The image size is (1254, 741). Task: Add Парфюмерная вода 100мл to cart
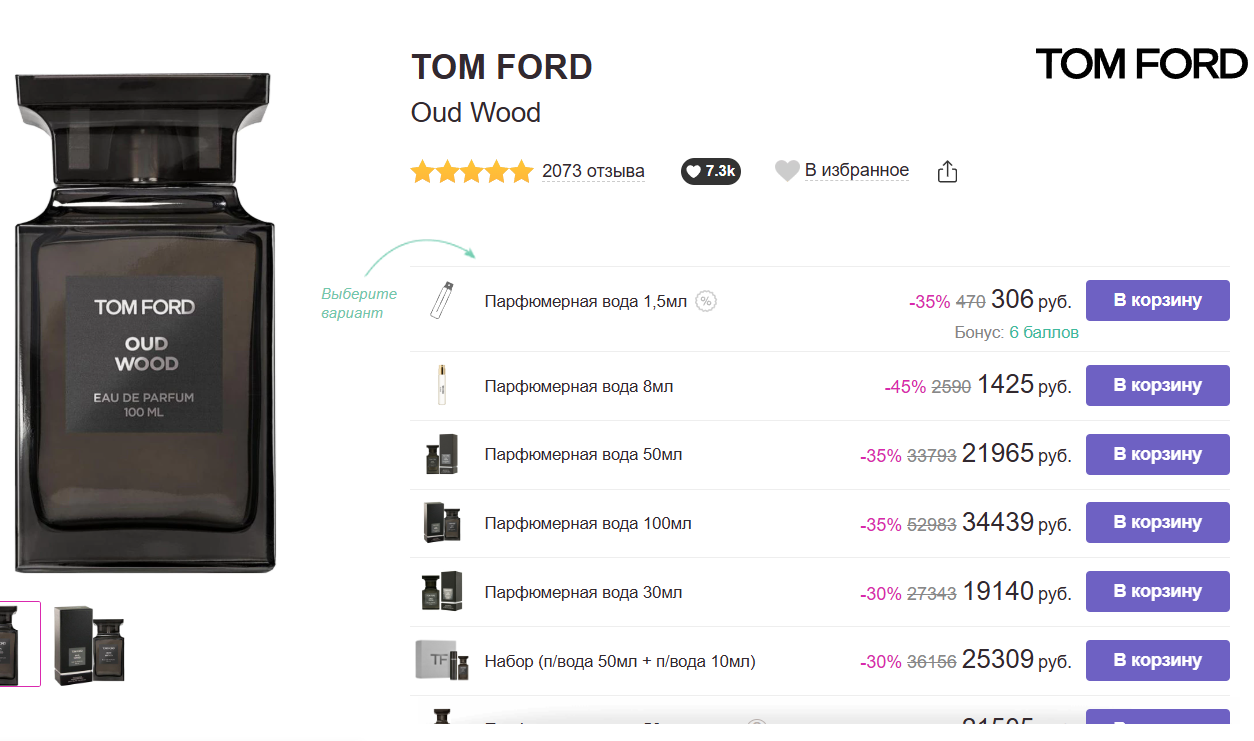[x=1157, y=522]
